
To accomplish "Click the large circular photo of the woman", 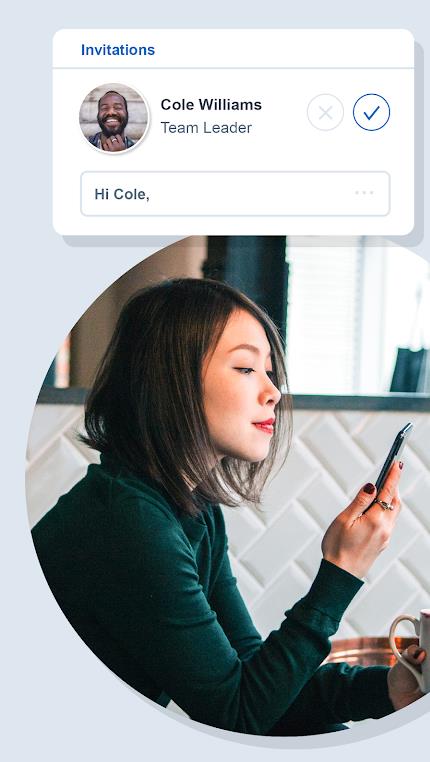I will (228, 486).
